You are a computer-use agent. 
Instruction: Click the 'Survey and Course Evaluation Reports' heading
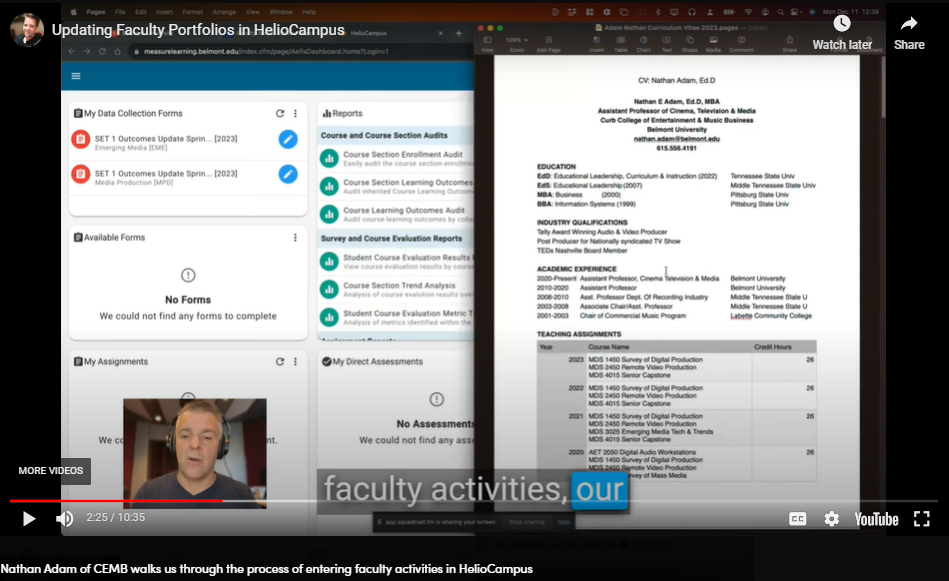tap(391, 238)
